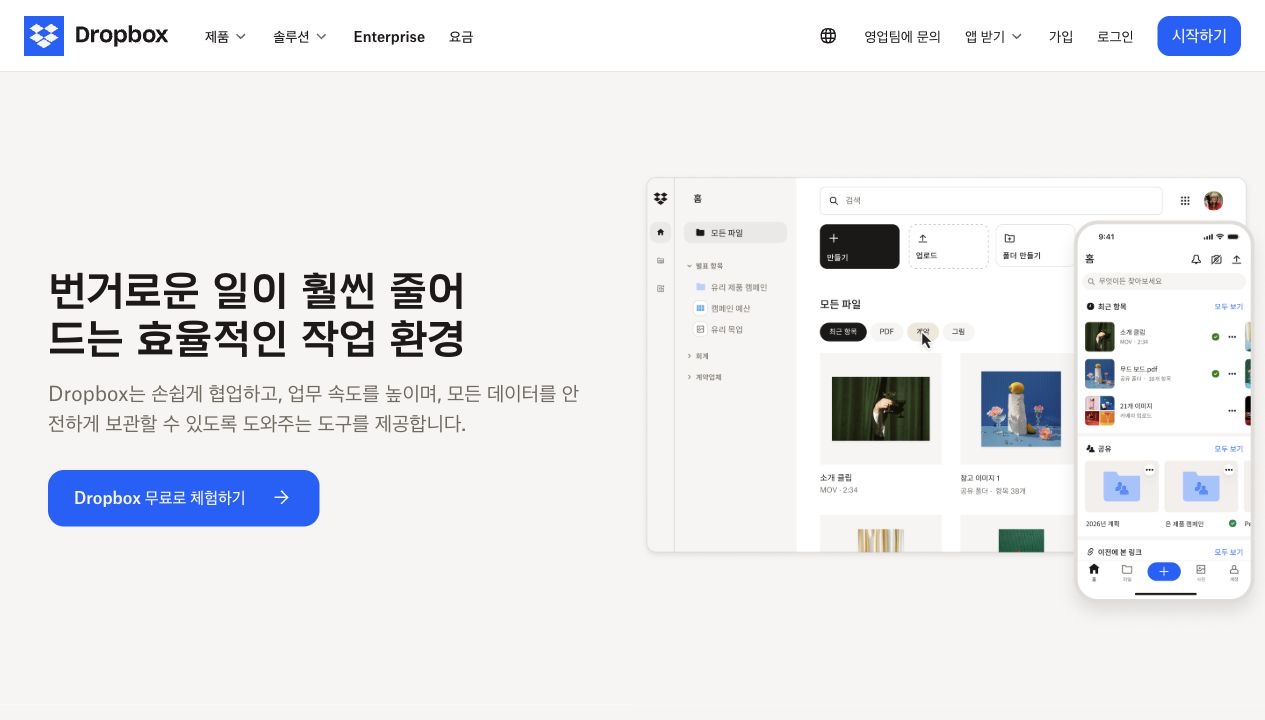1265x720 pixels.
Task: Open the 캠페인 예산 item
Action: 723,308
